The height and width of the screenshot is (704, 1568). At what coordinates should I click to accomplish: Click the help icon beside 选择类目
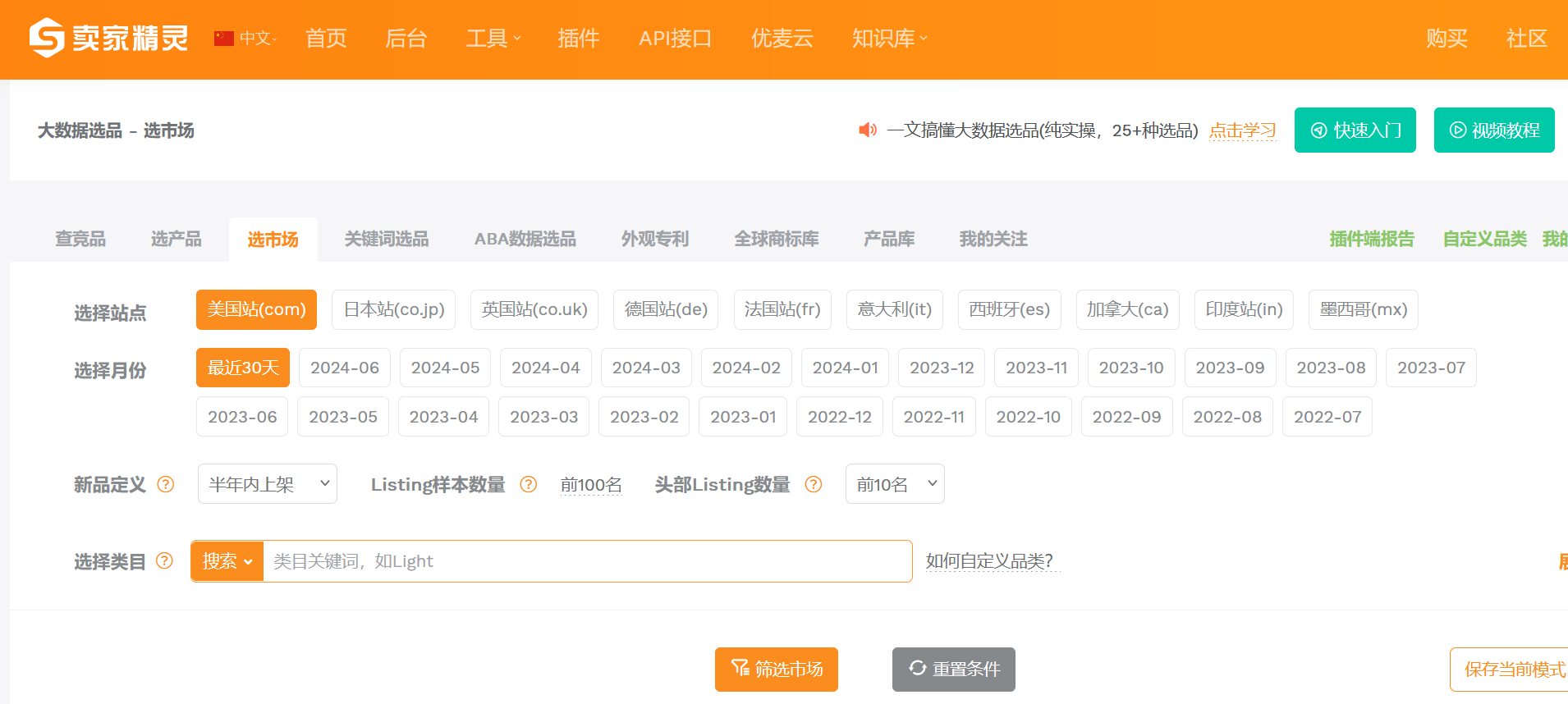165,560
